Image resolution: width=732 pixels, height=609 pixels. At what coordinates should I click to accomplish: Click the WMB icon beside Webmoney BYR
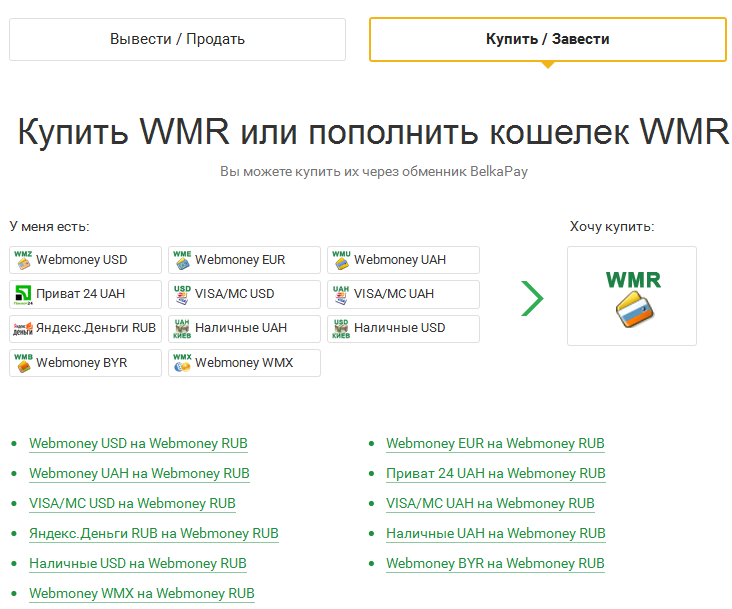pyautogui.click(x=23, y=363)
